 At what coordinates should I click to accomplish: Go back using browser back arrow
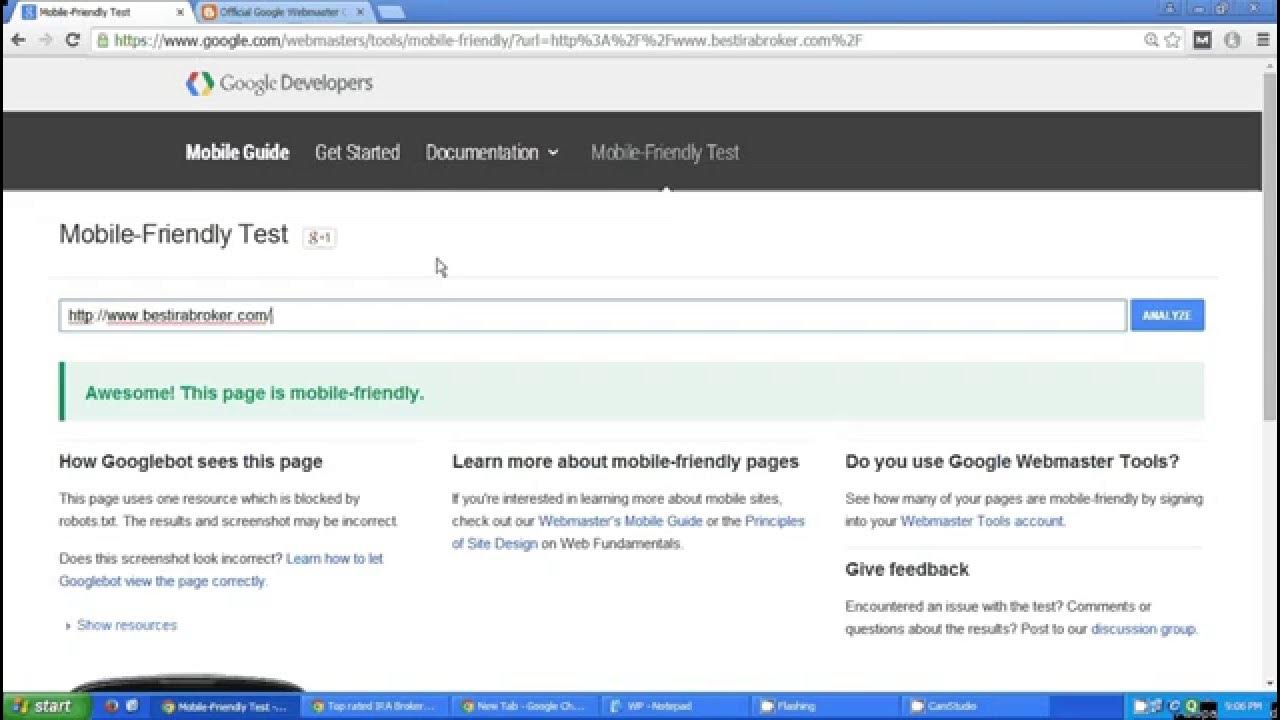[17, 41]
